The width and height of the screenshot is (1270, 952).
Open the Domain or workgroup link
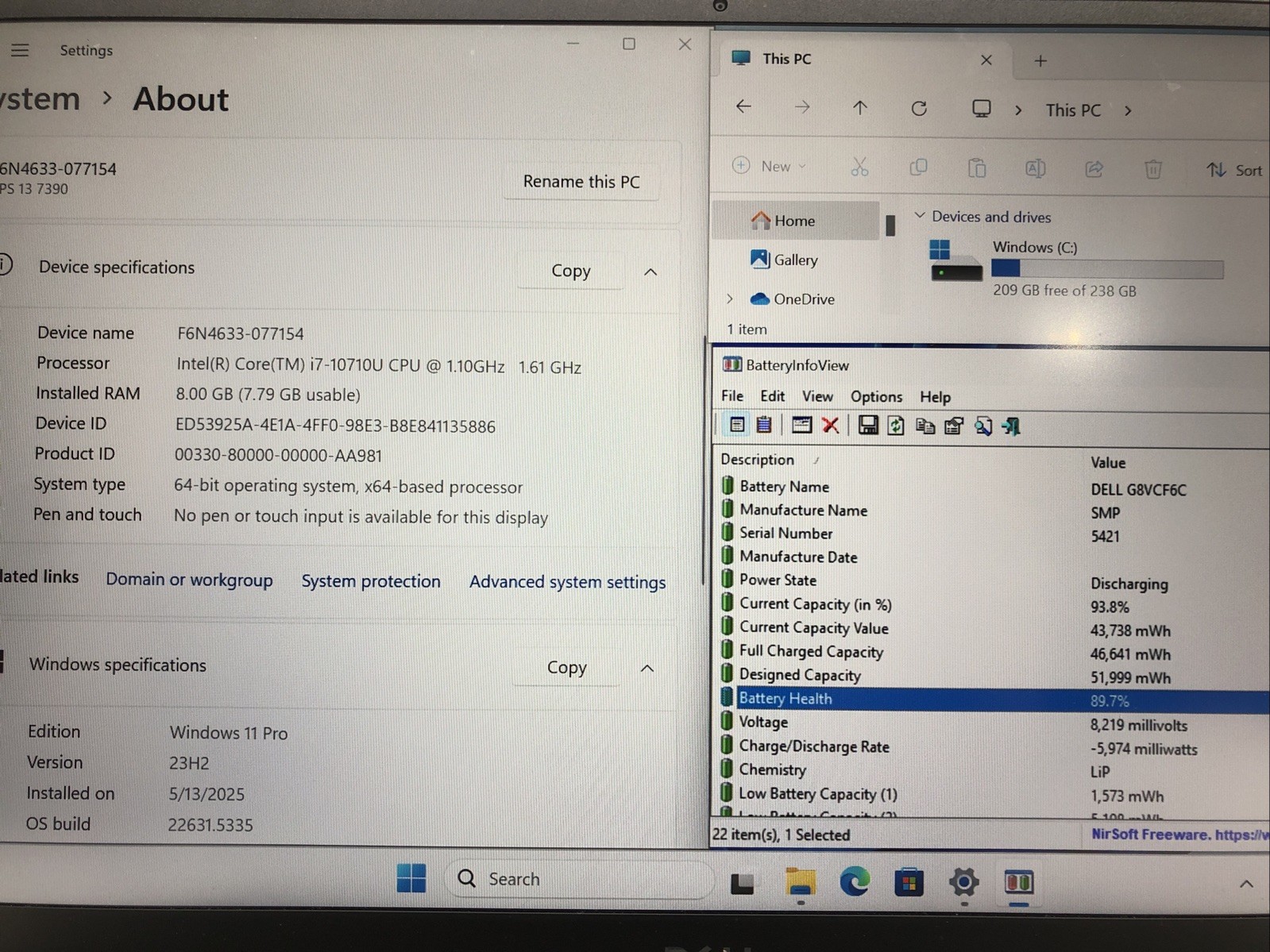click(x=189, y=580)
